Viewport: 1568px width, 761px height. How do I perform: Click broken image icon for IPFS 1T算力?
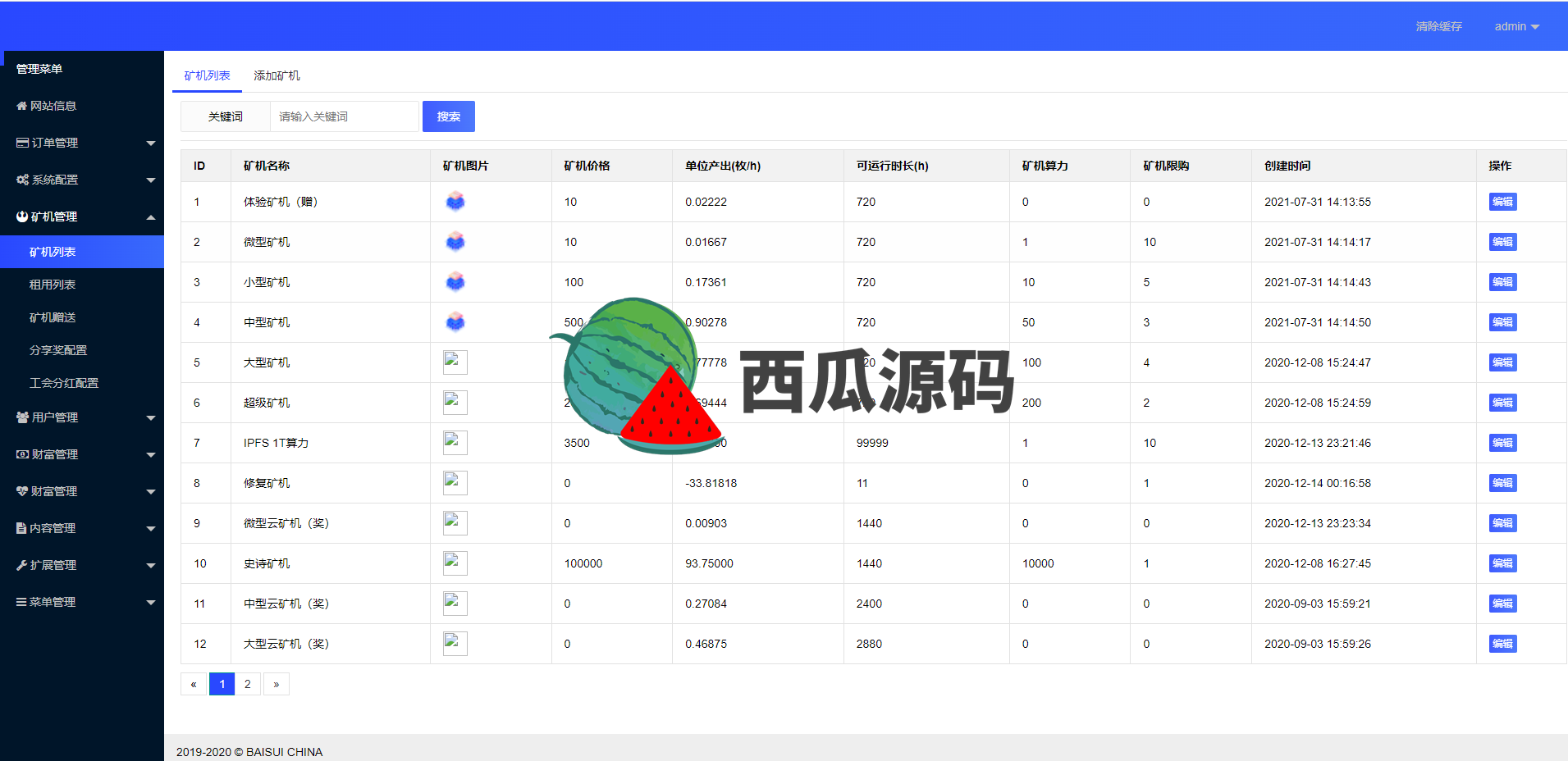point(455,443)
